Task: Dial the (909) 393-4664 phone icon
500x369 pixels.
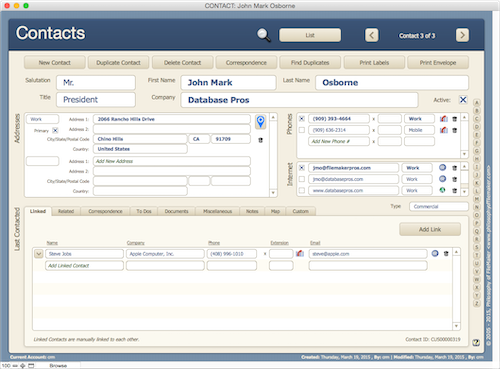Action: point(444,119)
